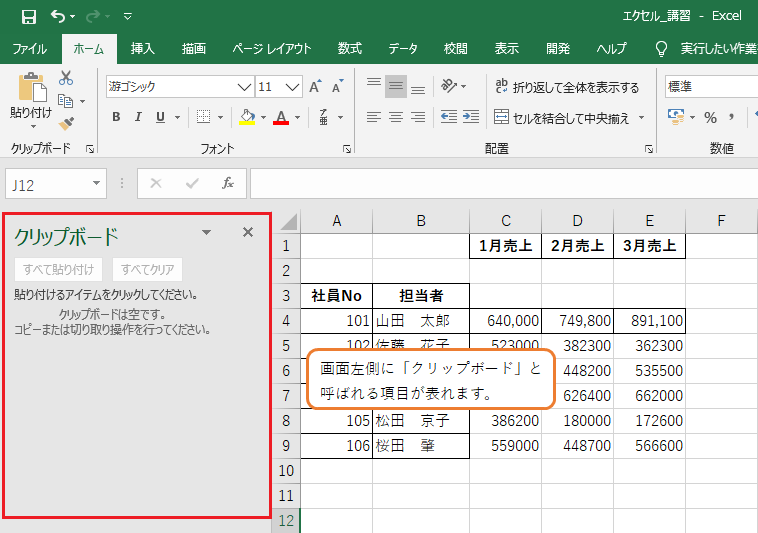Viewport: 758px width, 533px height.
Task: Open Customize Quick Access Toolbar dropdown
Action: click(x=128, y=17)
